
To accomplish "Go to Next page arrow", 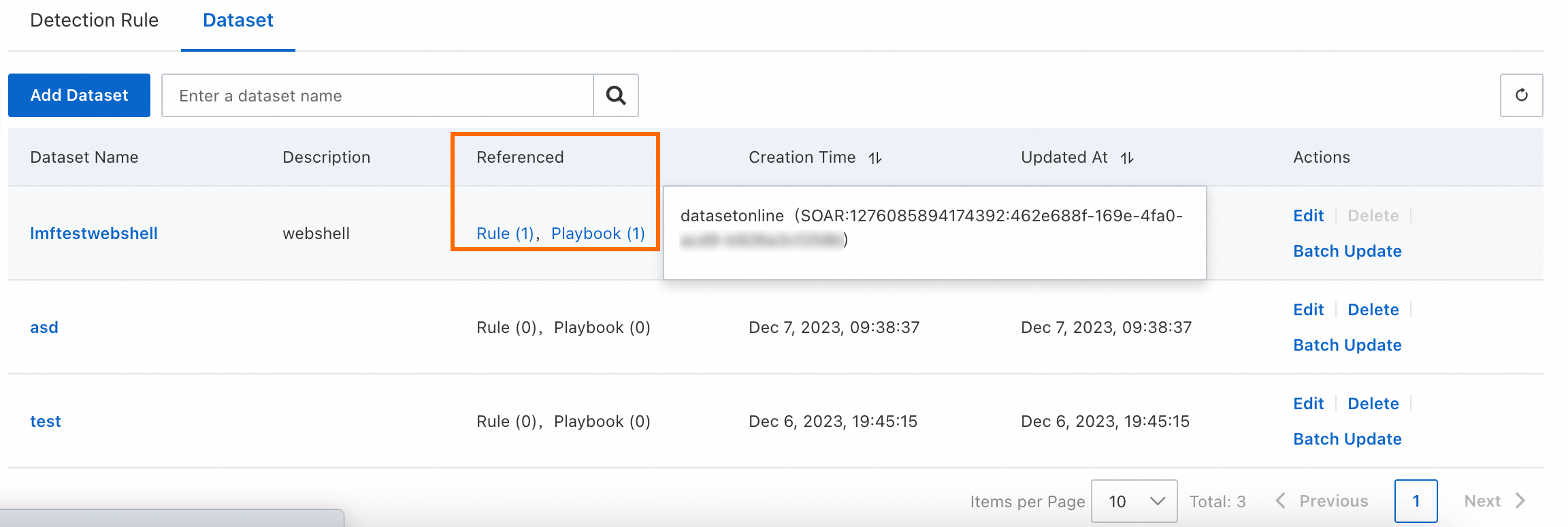I will 1520,501.
